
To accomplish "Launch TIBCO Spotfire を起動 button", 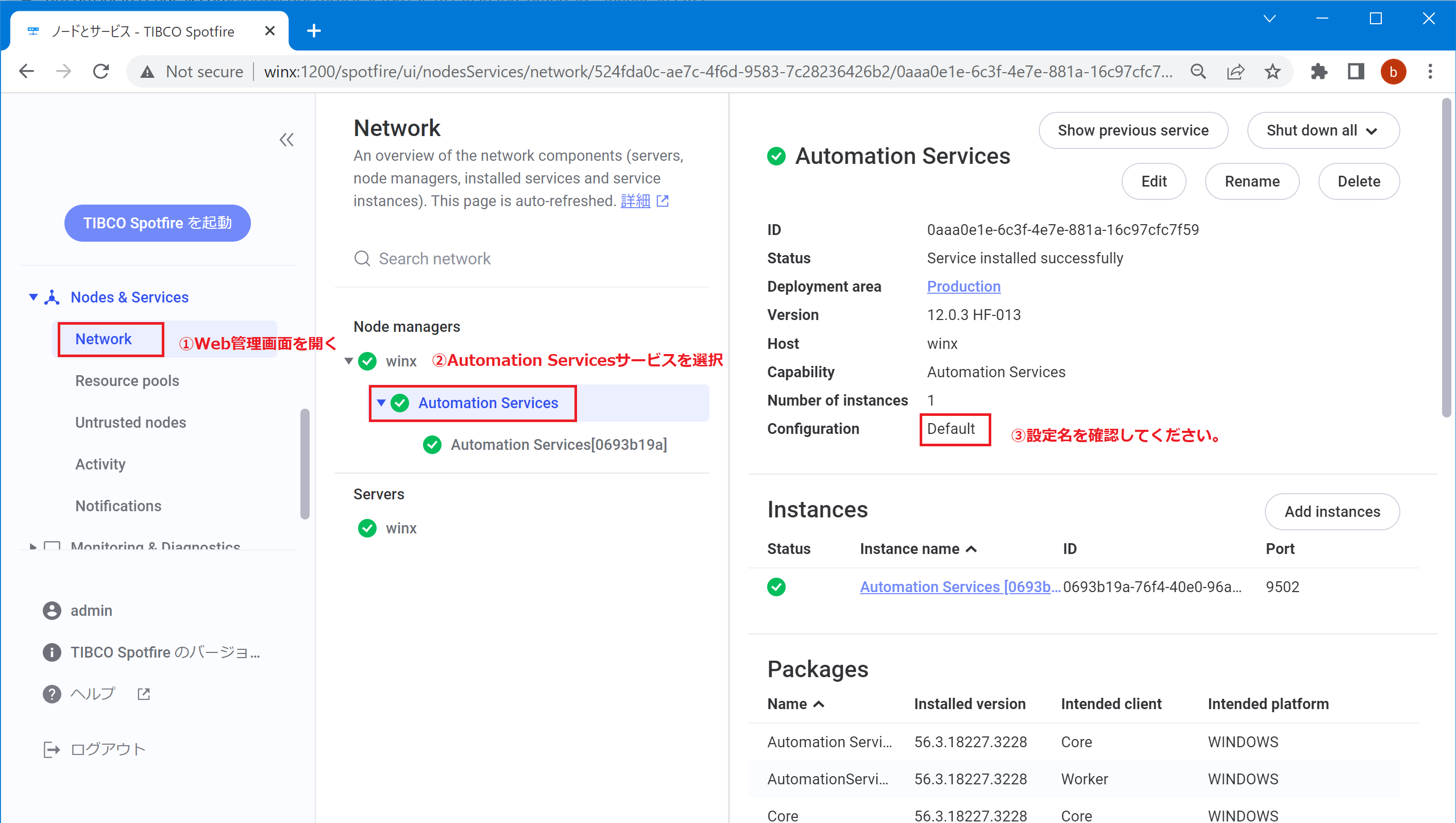I will point(157,223).
